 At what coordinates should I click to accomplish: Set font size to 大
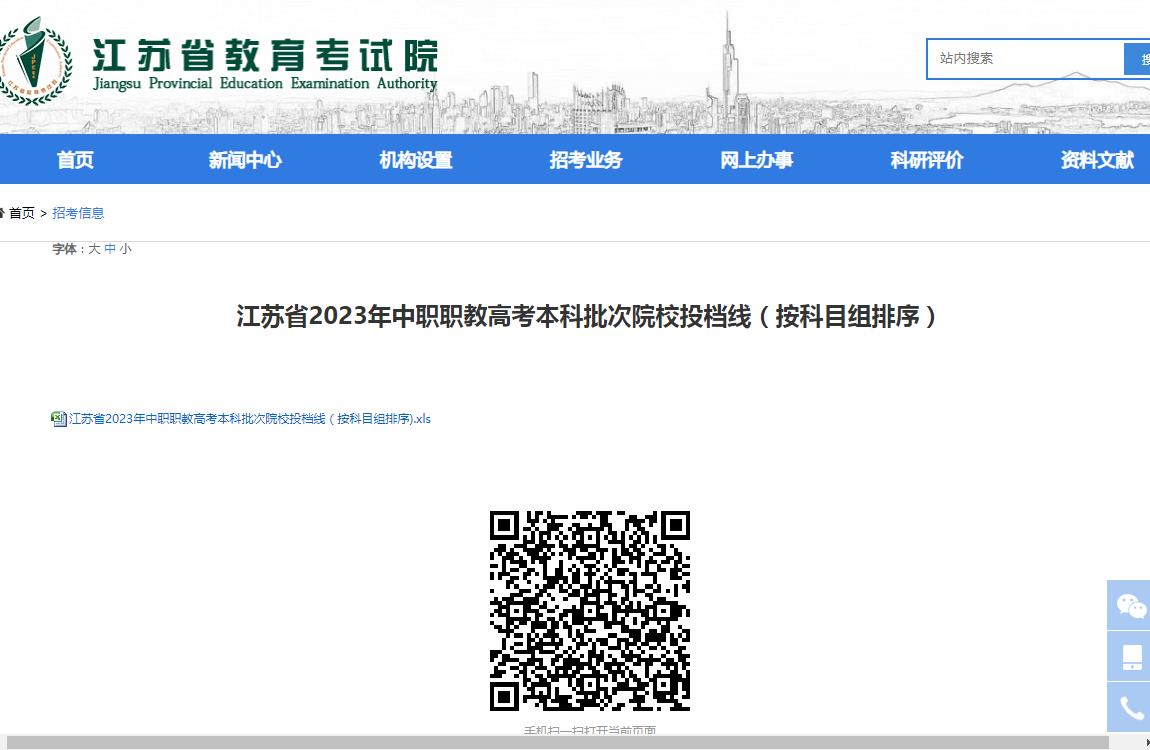[94, 249]
